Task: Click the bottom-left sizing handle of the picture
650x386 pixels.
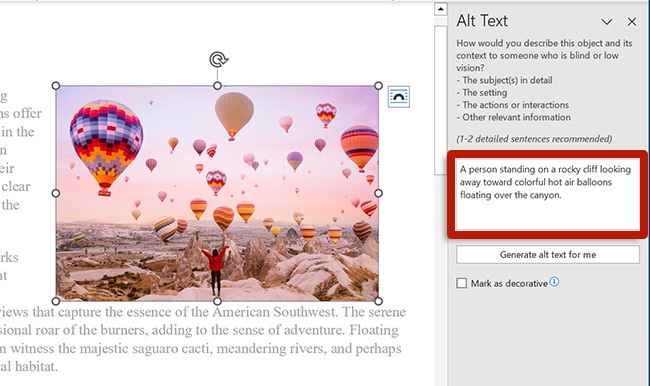Action: 56,301
